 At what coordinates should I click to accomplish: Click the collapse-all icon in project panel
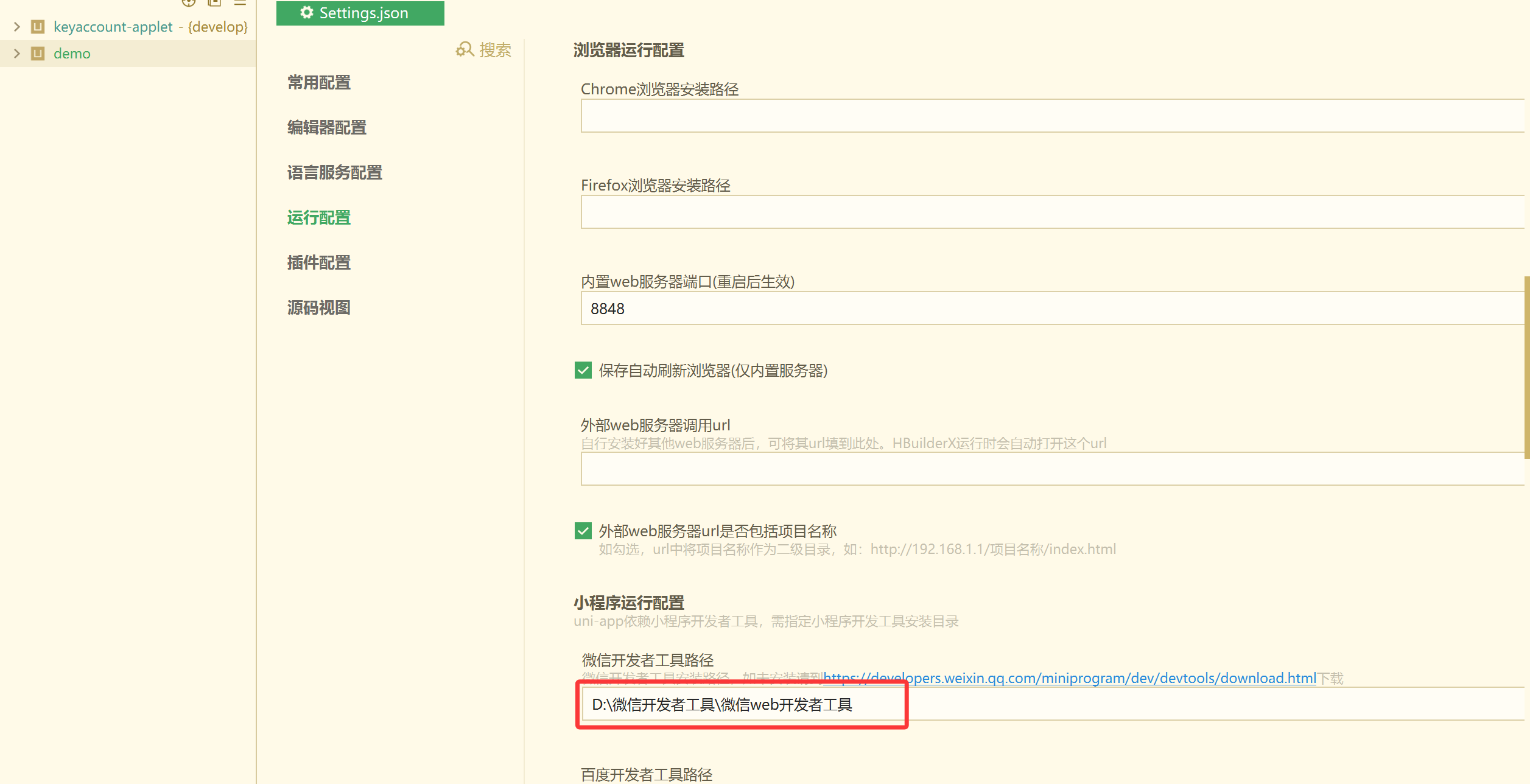214,2
